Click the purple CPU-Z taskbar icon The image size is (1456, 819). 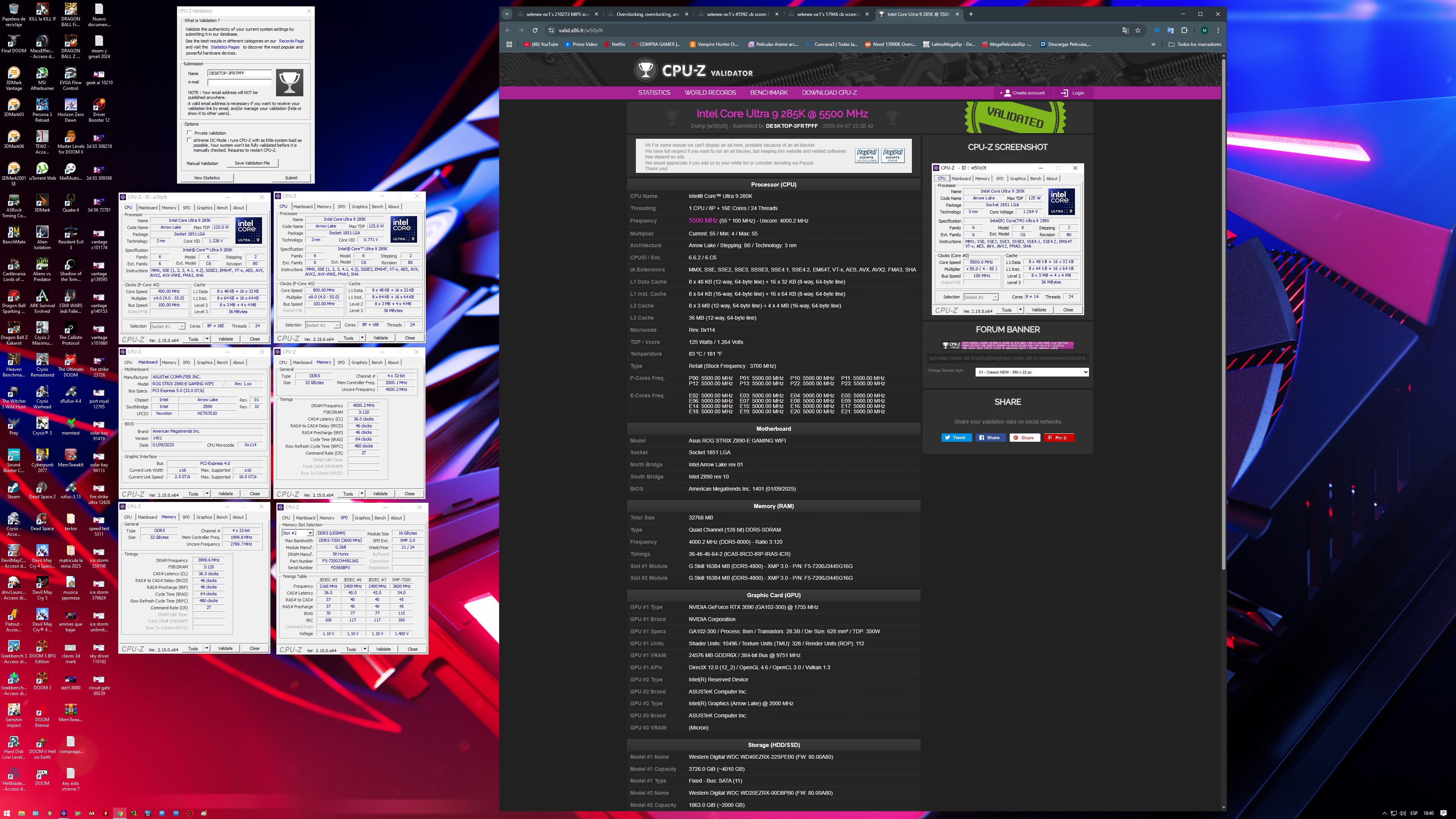[x=64, y=813]
